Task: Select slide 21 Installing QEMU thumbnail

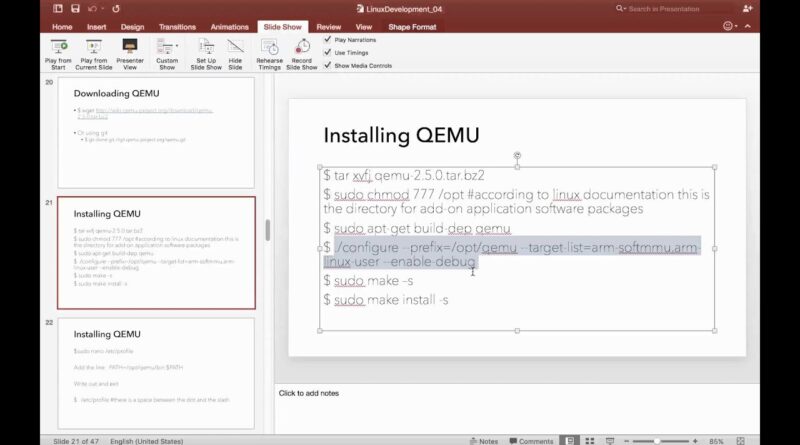Action: click(x=156, y=253)
